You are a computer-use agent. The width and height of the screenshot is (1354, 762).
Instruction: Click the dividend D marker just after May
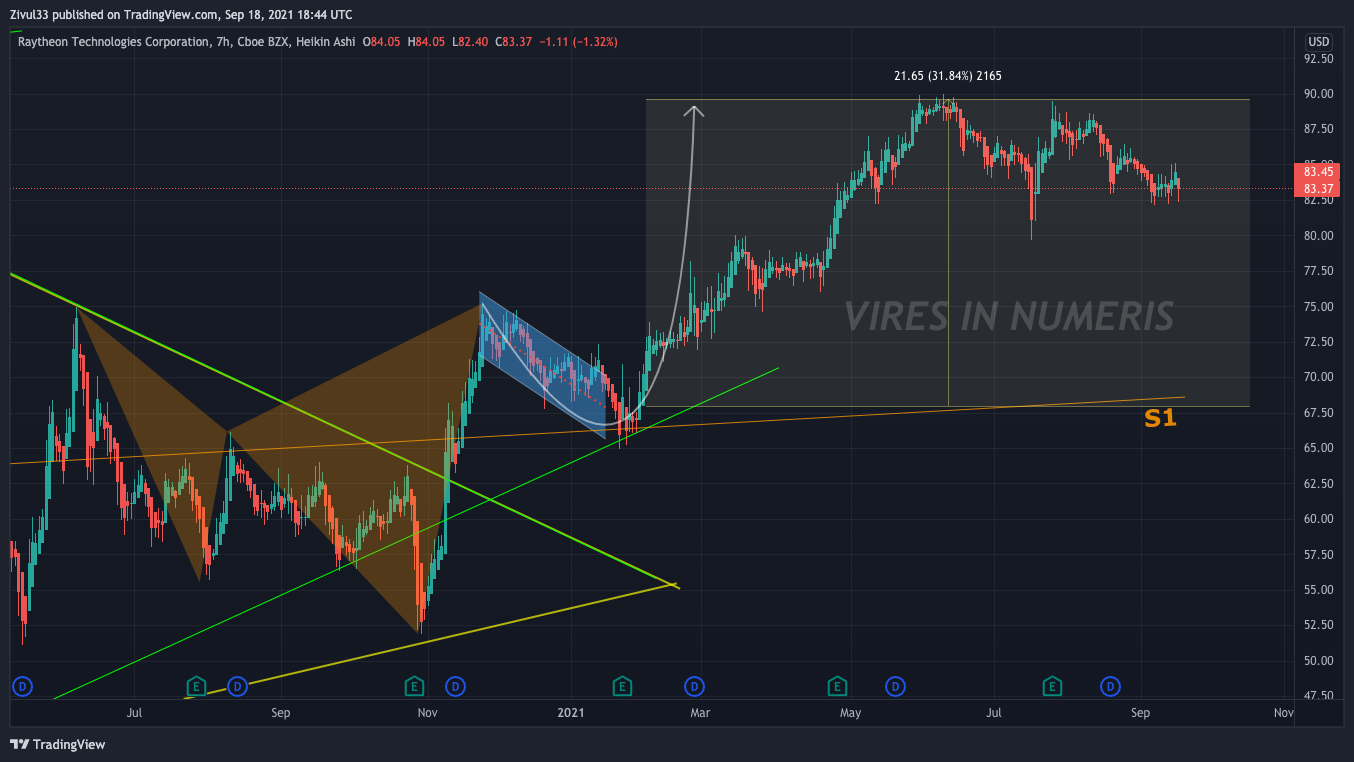[896, 686]
